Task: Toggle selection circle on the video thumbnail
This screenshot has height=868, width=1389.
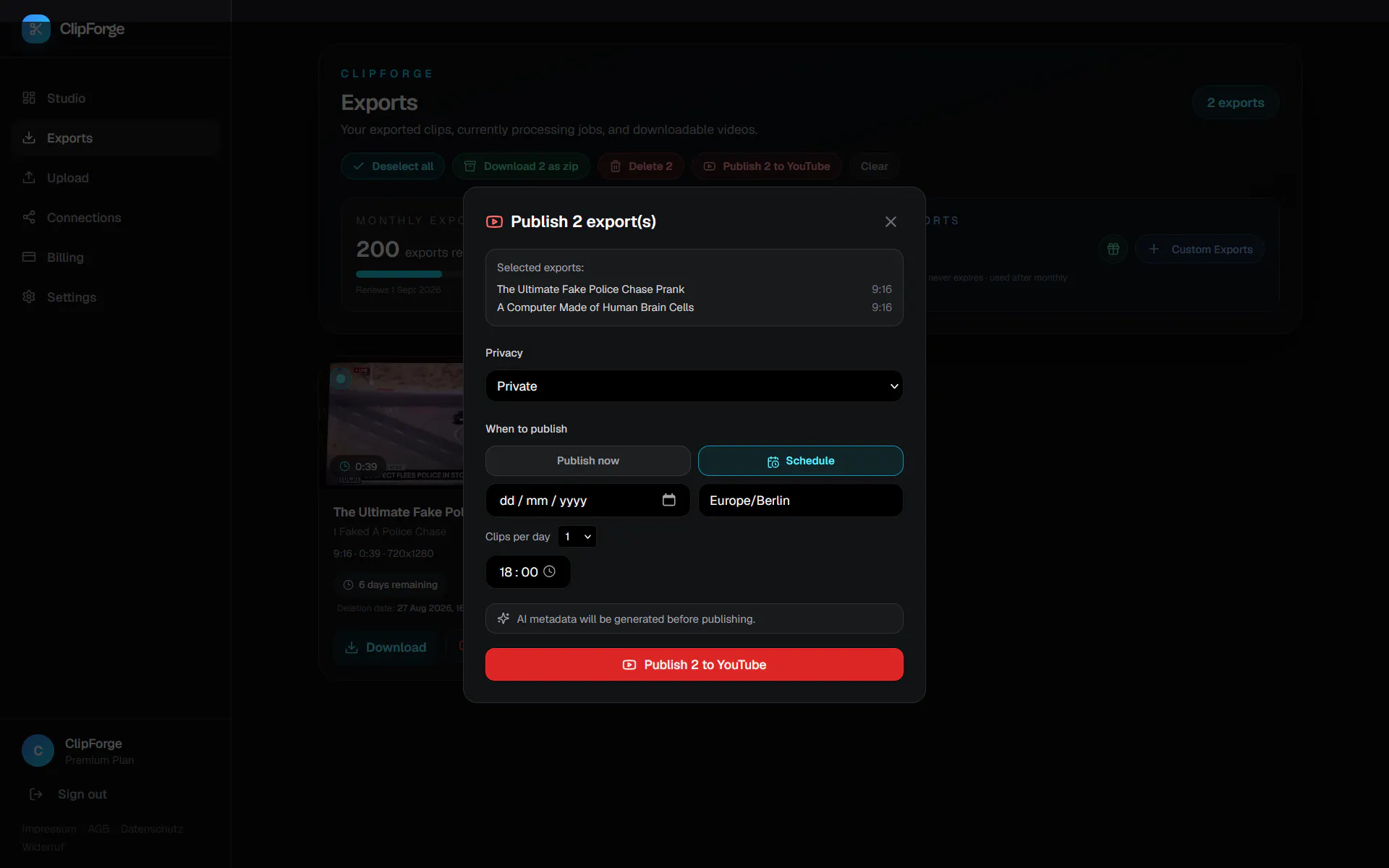Action: pyautogui.click(x=341, y=378)
